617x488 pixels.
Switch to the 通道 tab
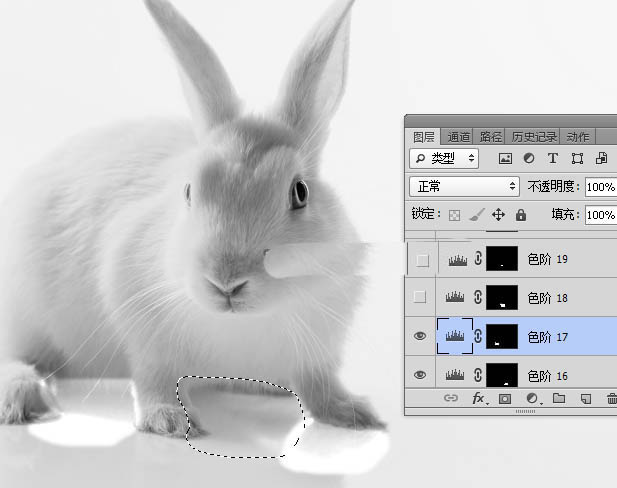[459, 137]
